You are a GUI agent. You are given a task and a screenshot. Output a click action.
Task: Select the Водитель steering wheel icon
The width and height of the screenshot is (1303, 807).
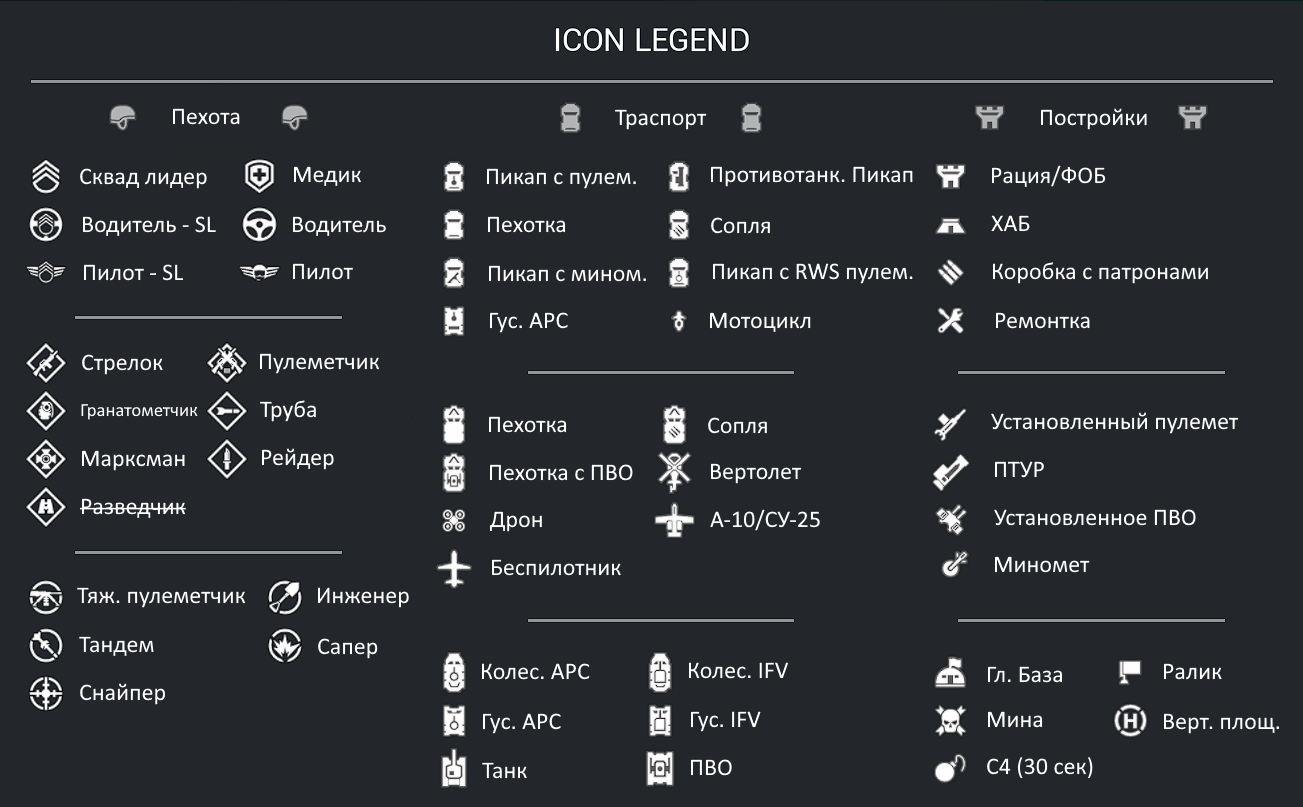(259, 226)
